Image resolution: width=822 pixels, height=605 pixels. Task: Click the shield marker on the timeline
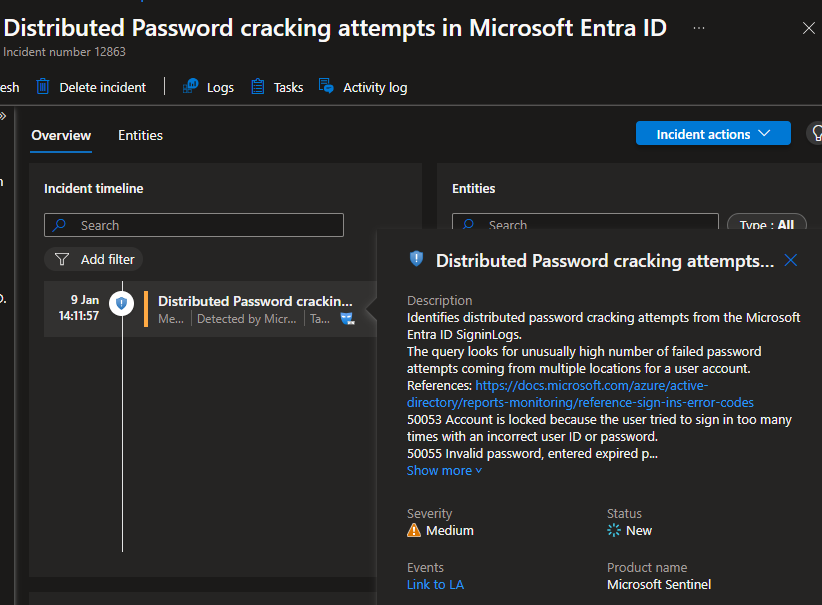[122, 302]
